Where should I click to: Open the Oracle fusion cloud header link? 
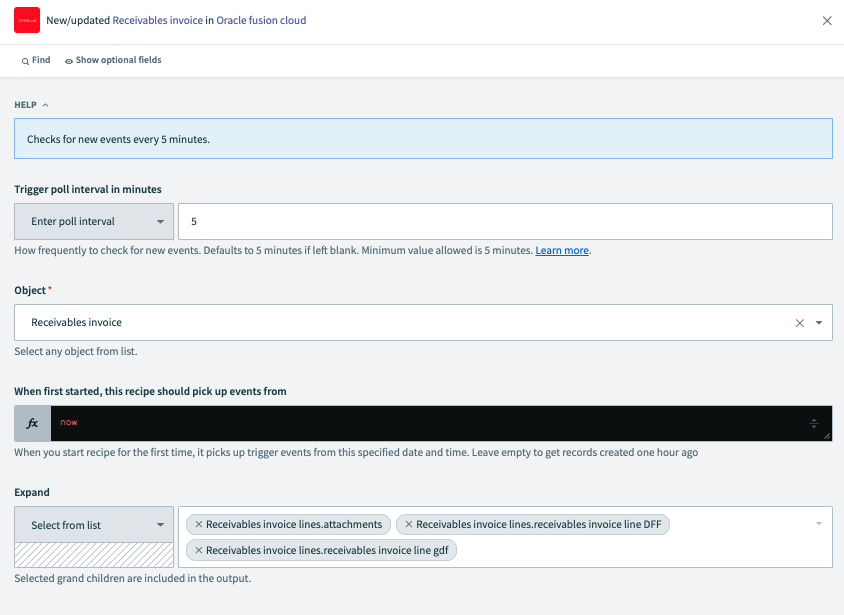click(x=261, y=21)
